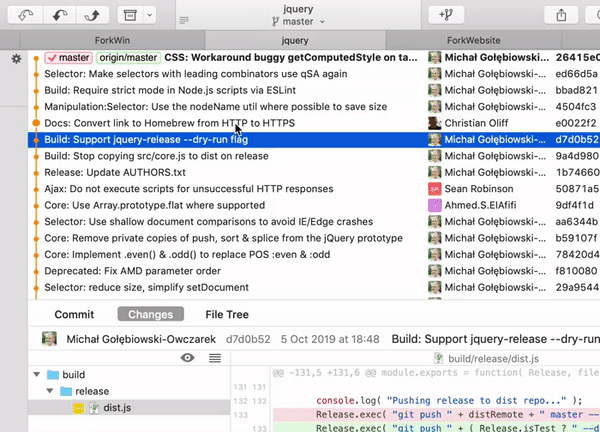Click Christian Oliff's avatar in commit list
Viewport: 600px width, 432px height.
click(x=434, y=123)
